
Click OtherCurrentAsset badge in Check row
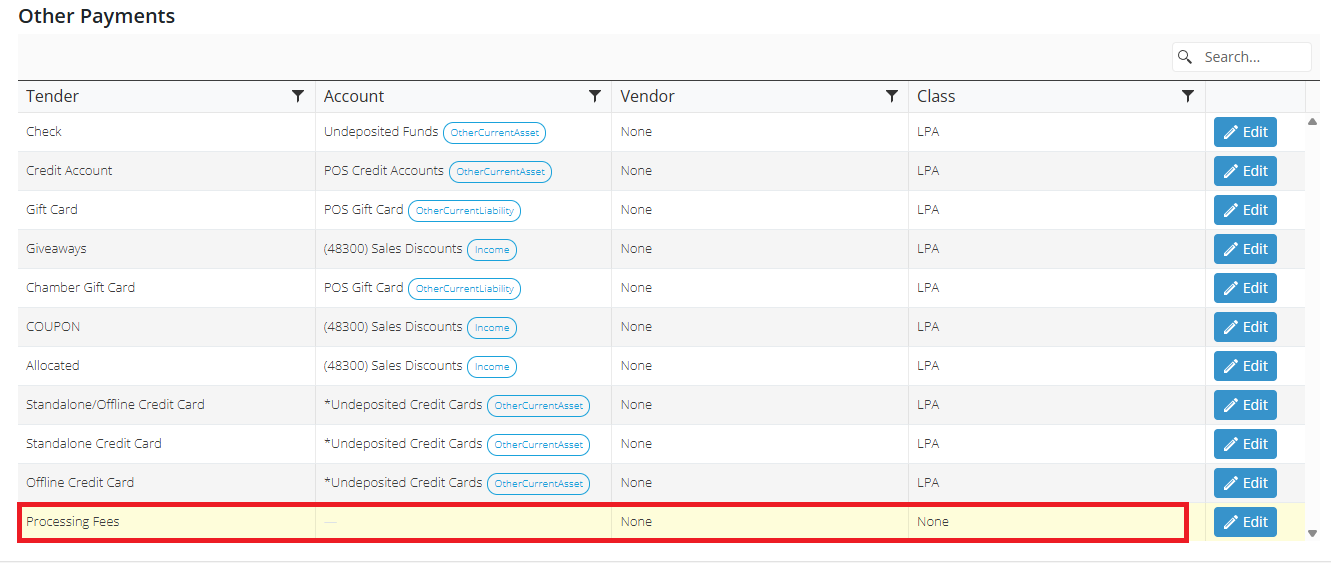[x=495, y=133]
